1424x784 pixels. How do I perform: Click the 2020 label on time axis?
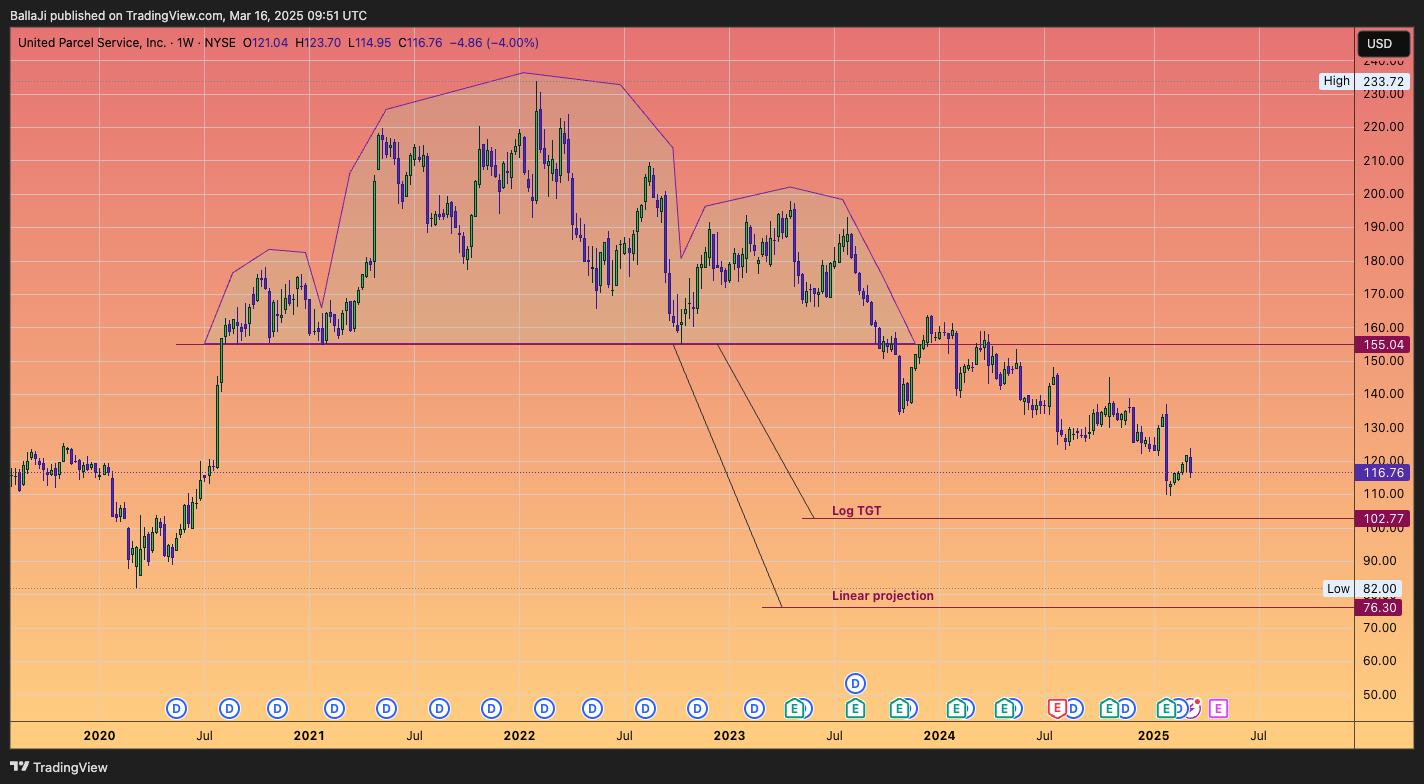click(99, 736)
